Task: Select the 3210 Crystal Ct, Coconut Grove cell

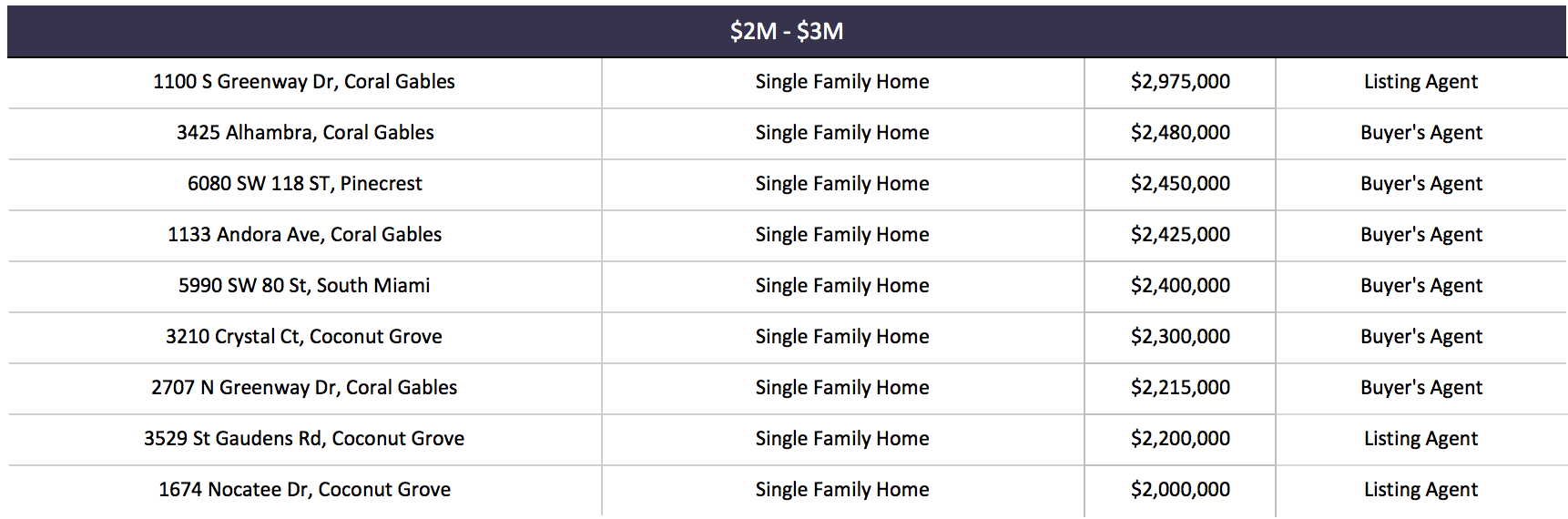Action: pyautogui.click(x=304, y=337)
